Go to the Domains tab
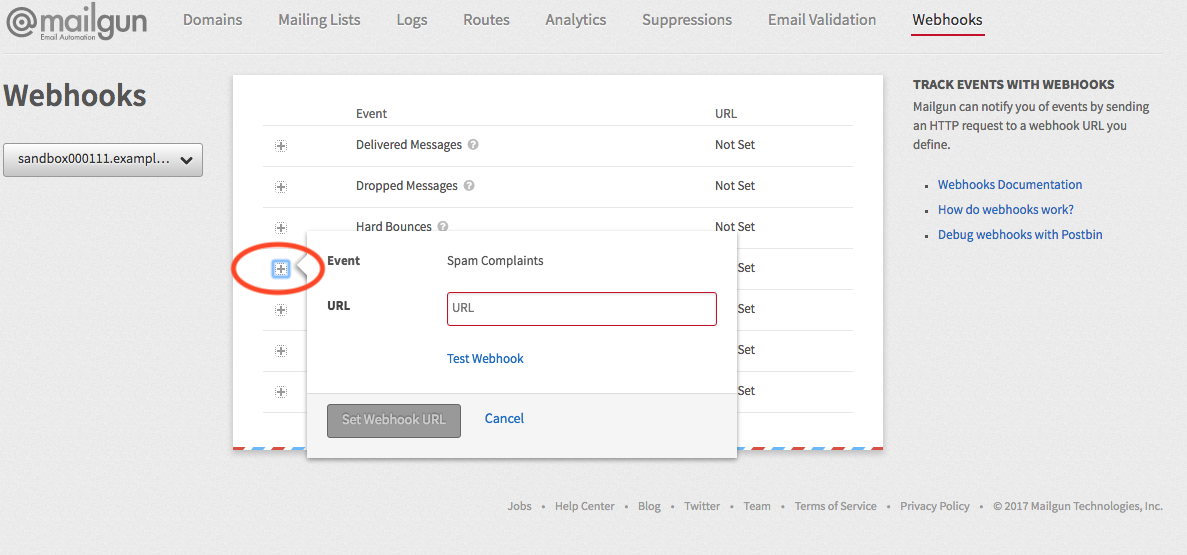This screenshot has height=555, width=1187. click(213, 20)
